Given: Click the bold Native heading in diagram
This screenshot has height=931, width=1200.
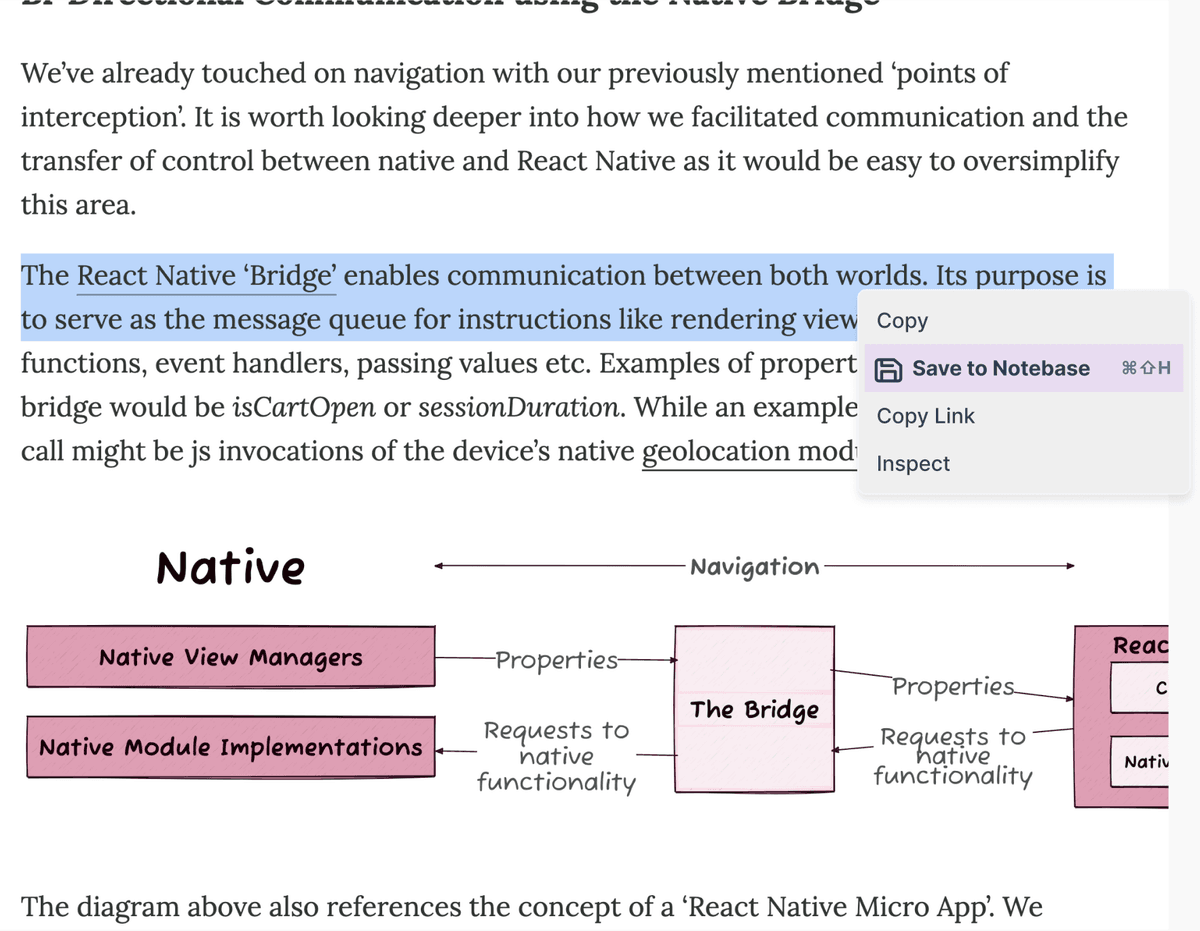Looking at the screenshot, I should pyautogui.click(x=230, y=567).
